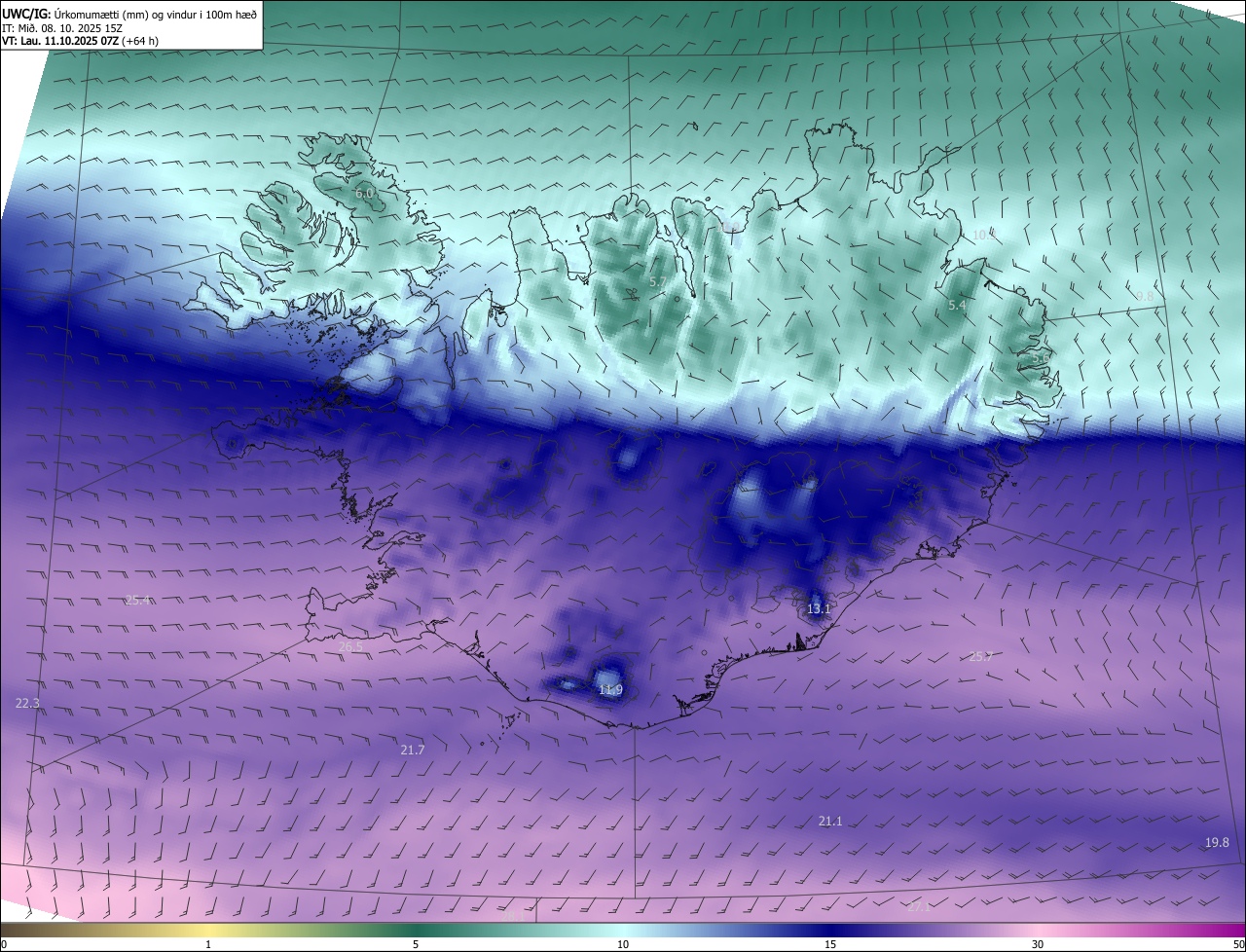
Task: Click the color scale bar along the bottom
Action: point(623,931)
